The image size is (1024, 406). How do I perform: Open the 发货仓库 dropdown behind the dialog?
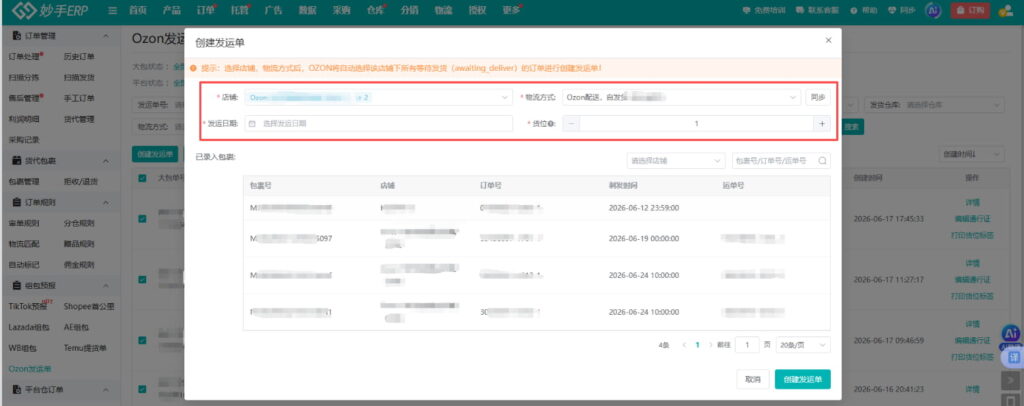[934, 104]
